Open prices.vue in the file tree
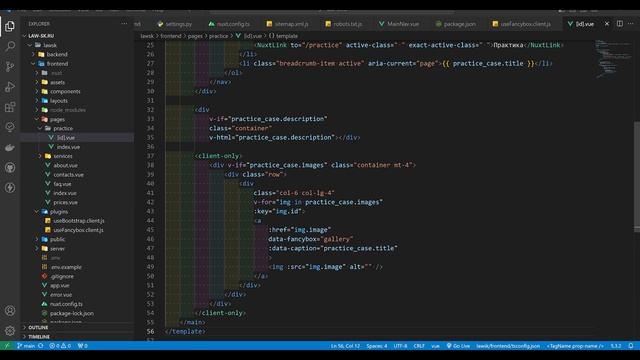Viewport: 640px width, 360px height. (x=78, y=202)
